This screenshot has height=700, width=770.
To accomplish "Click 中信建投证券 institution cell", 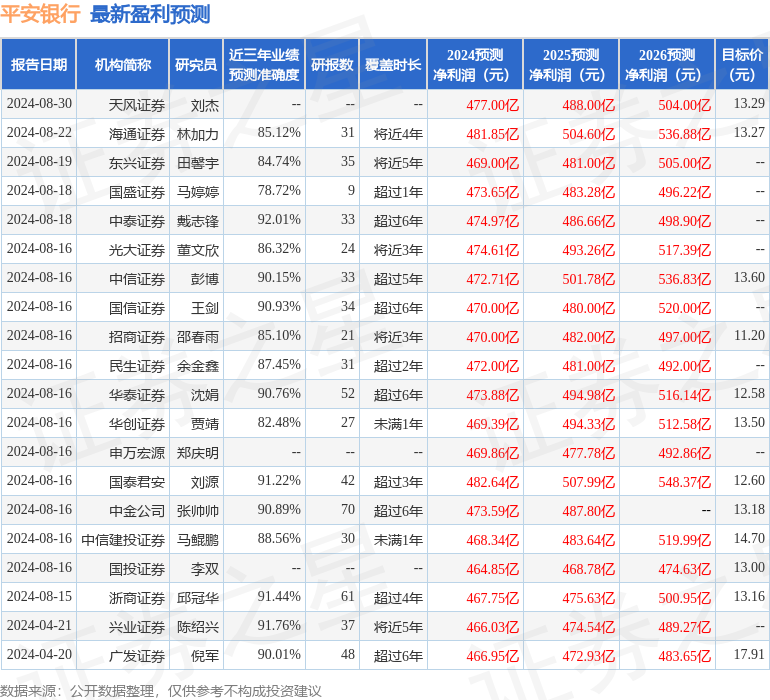I will pos(123,540).
